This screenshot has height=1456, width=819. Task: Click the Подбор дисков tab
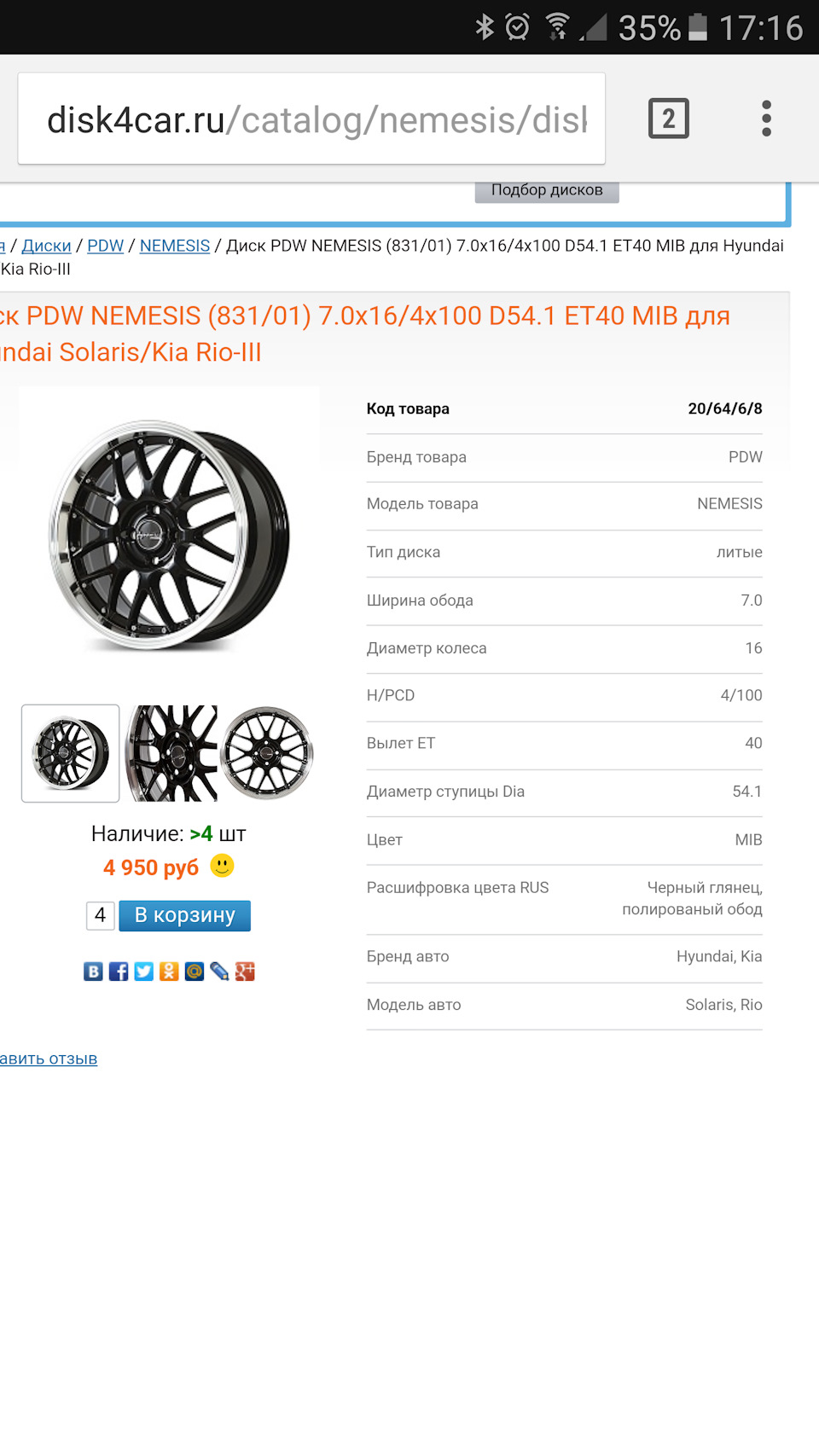coord(547,190)
